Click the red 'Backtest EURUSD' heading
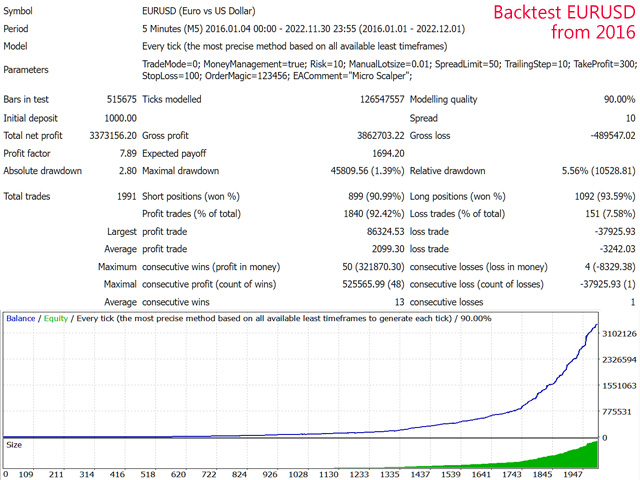Screen dimensions: 640x480 tap(564, 12)
